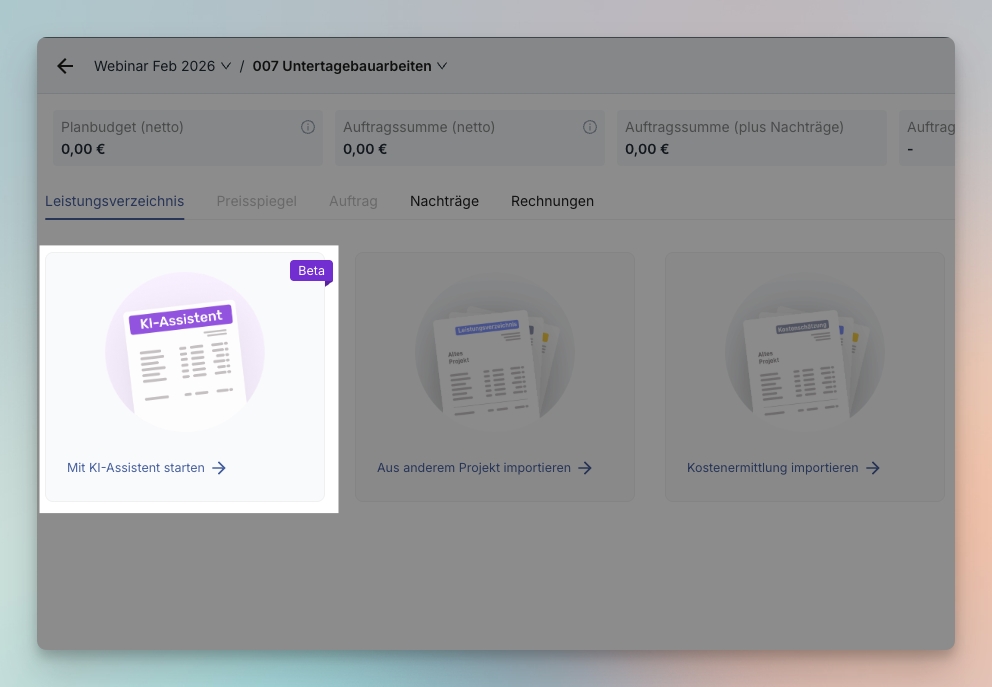Click arrow beside Kostenermittlung importieren
Image resolution: width=992 pixels, height=687 pixels.
coord(873,467)
